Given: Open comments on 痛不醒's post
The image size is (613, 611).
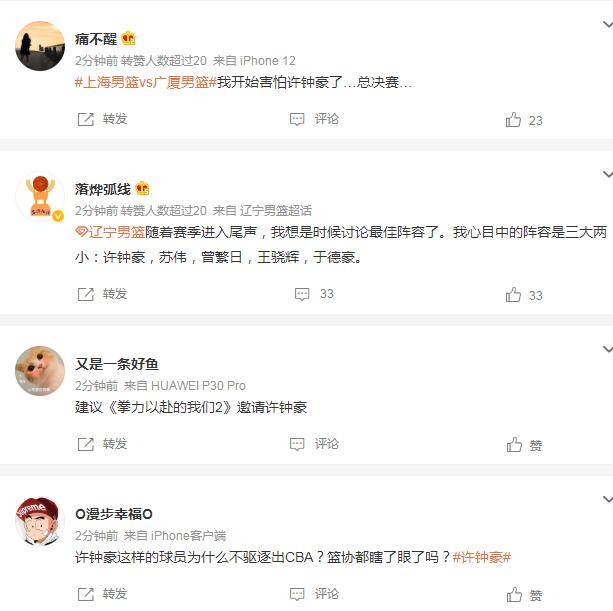Looking at the screenshot, I should [x=314, y=119].
